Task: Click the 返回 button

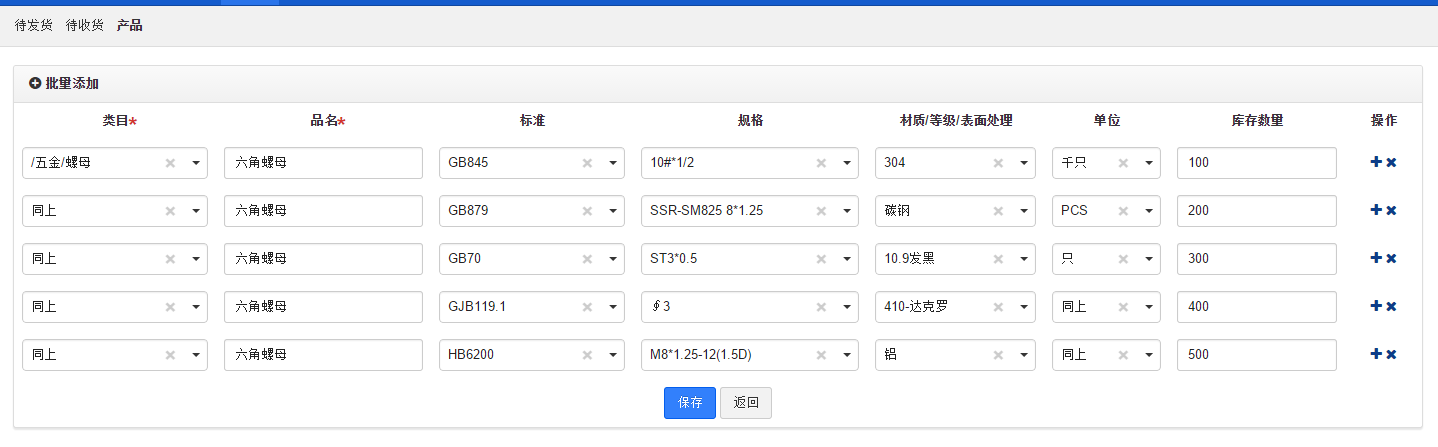Action: (746, 403)
